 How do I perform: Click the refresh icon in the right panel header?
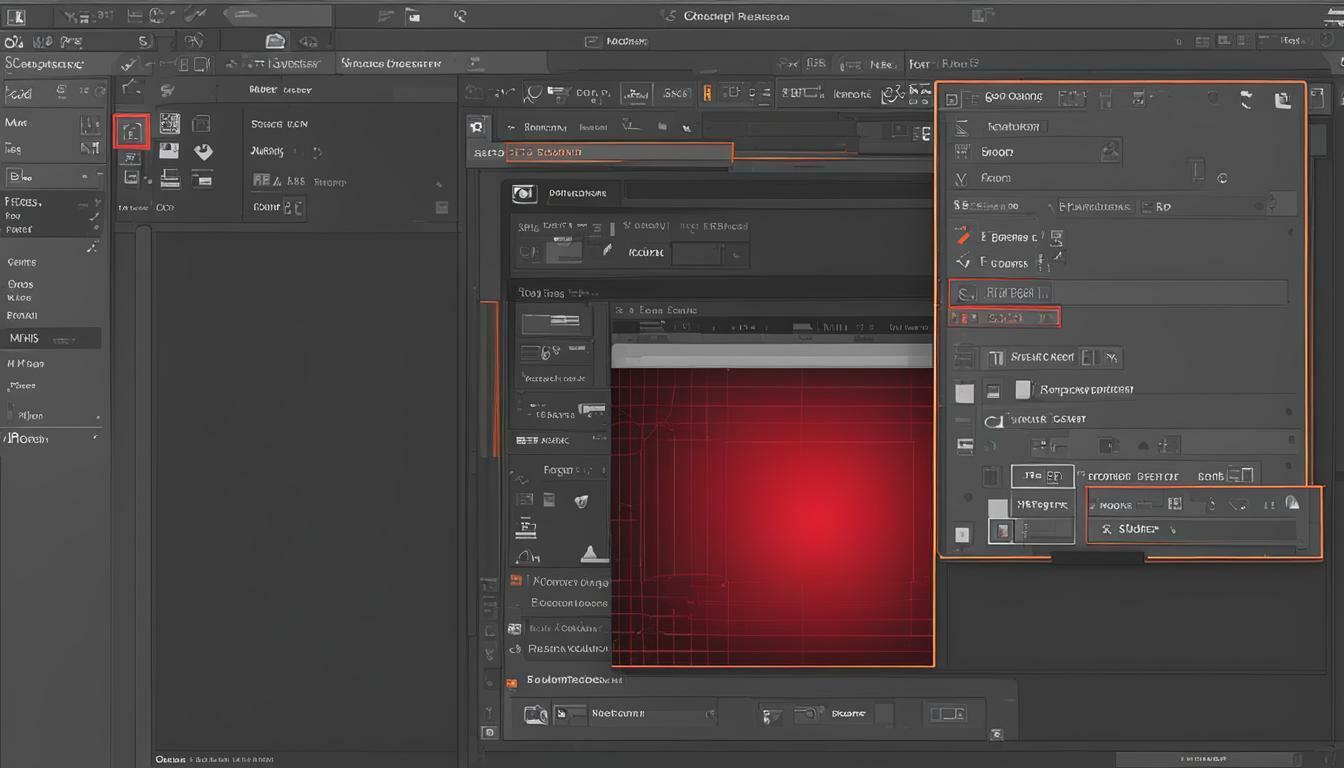tap(1246, 98)
